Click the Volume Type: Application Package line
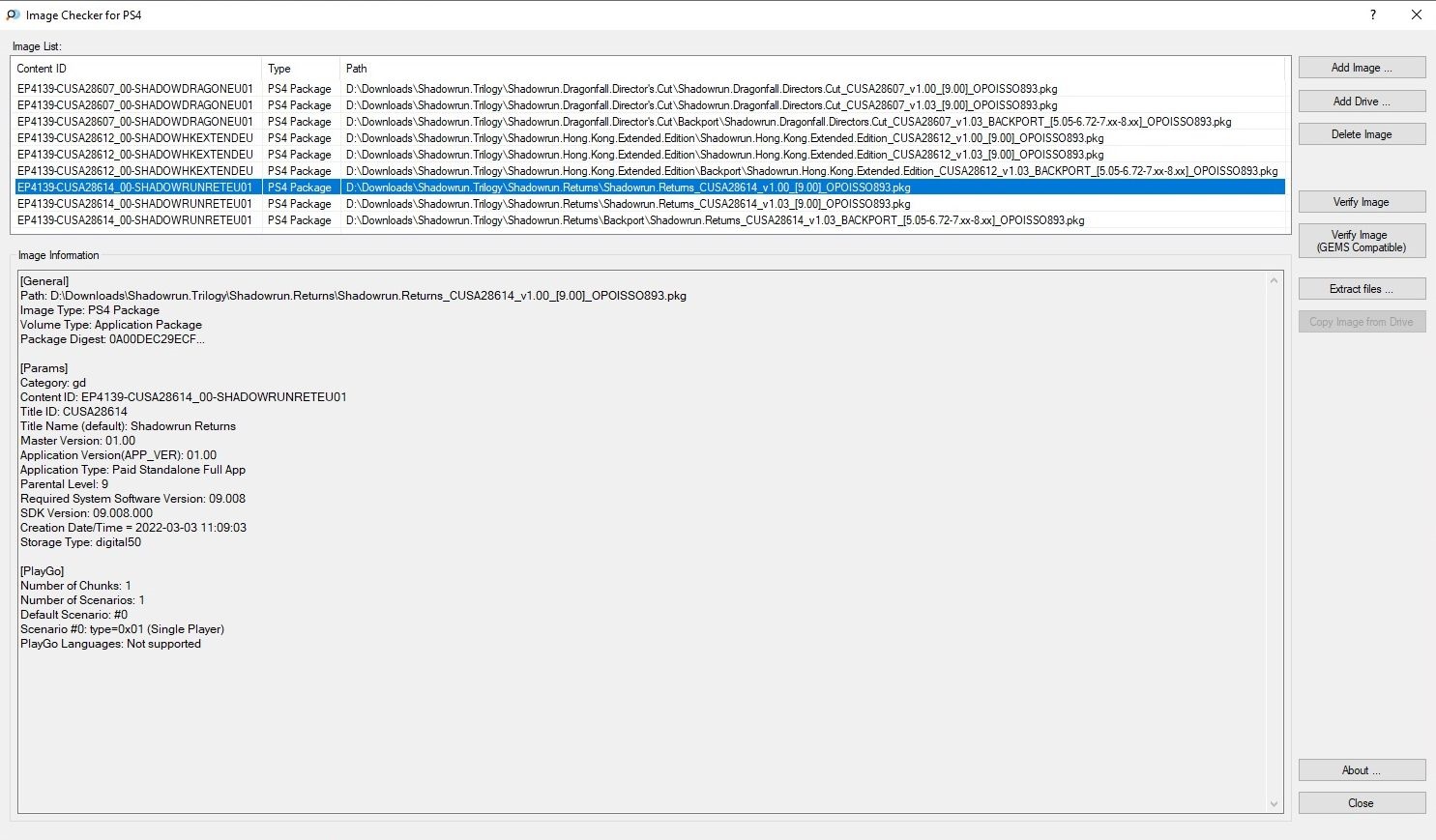Screen dimensions: 1436x840 click(111, 325)
